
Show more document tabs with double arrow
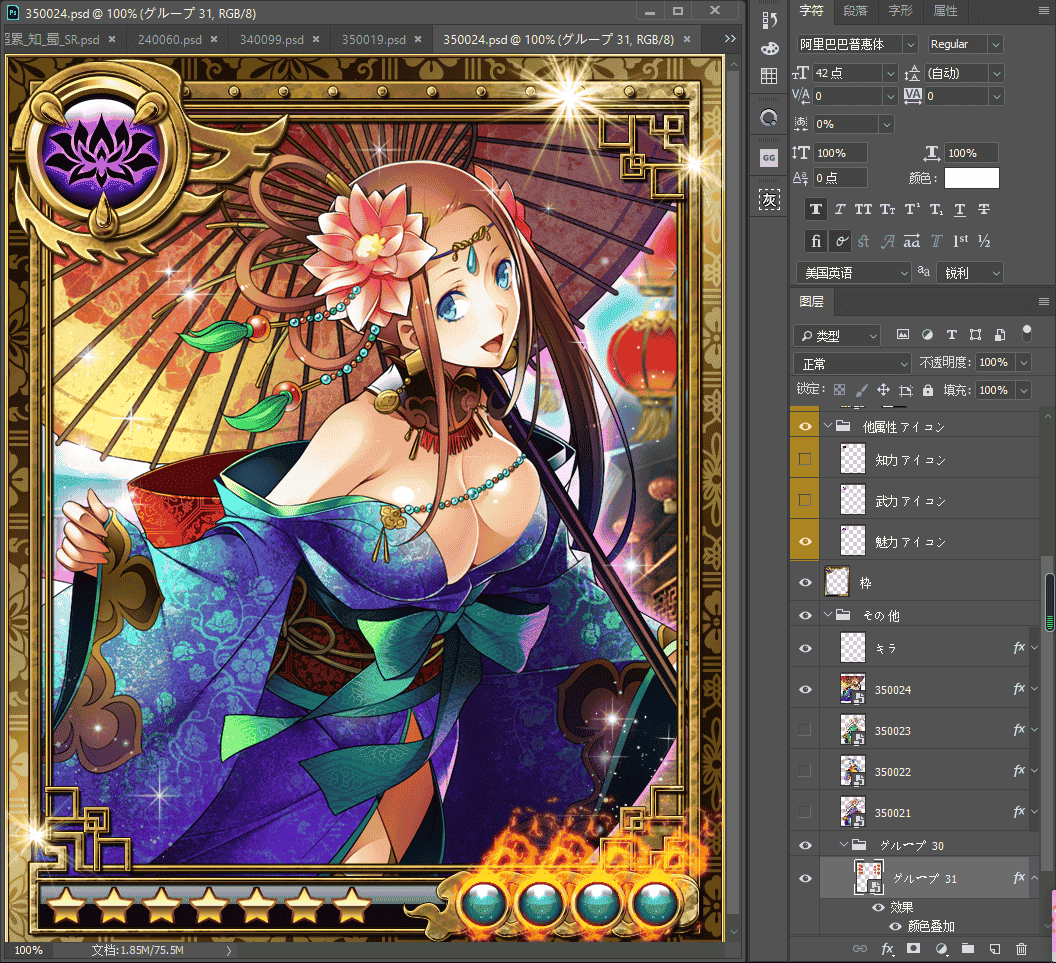click(730, 39)
